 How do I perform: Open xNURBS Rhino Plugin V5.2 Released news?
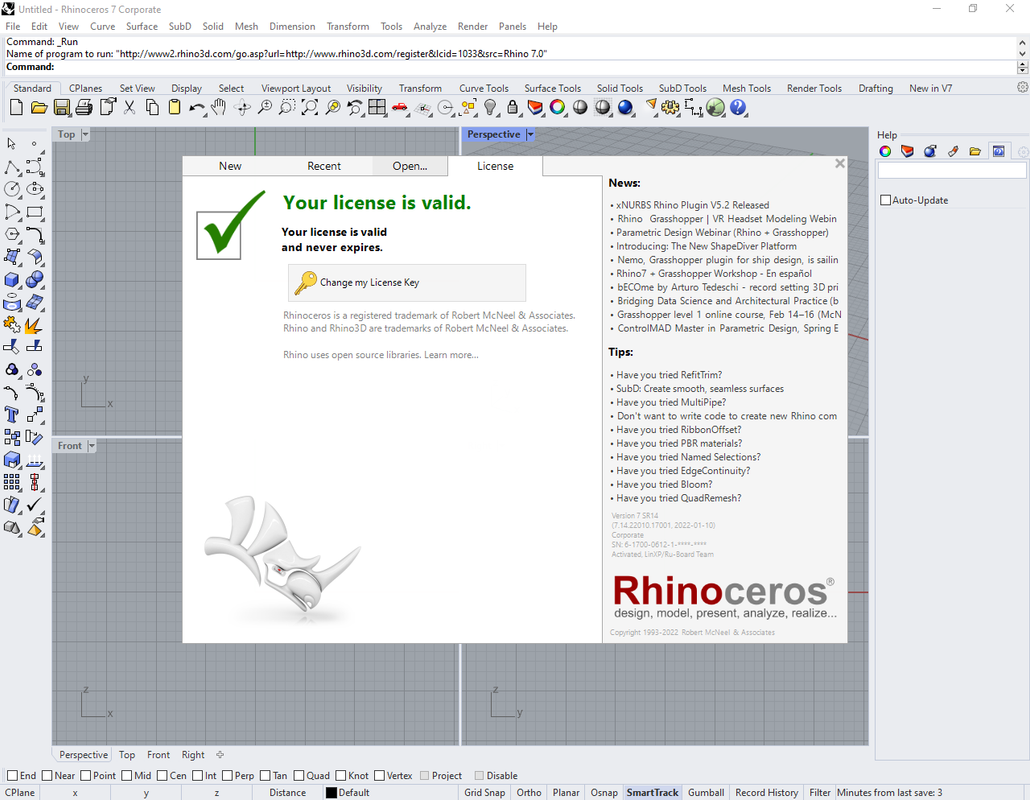(x=692, y=205)
